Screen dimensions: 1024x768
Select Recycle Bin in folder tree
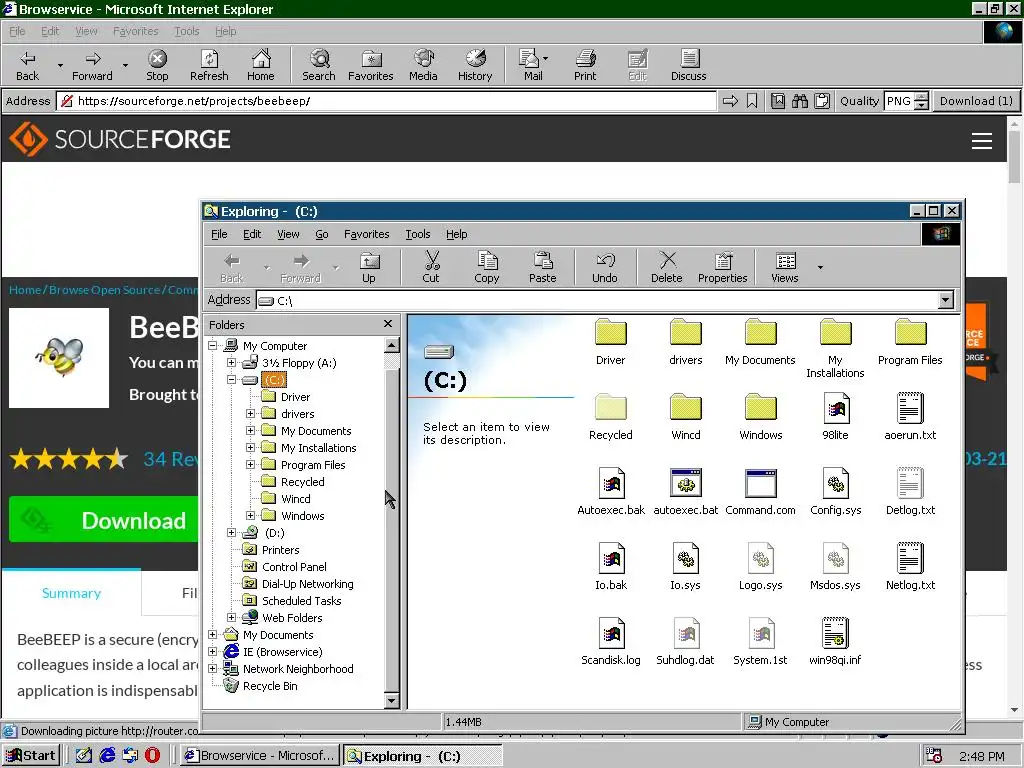270,686
